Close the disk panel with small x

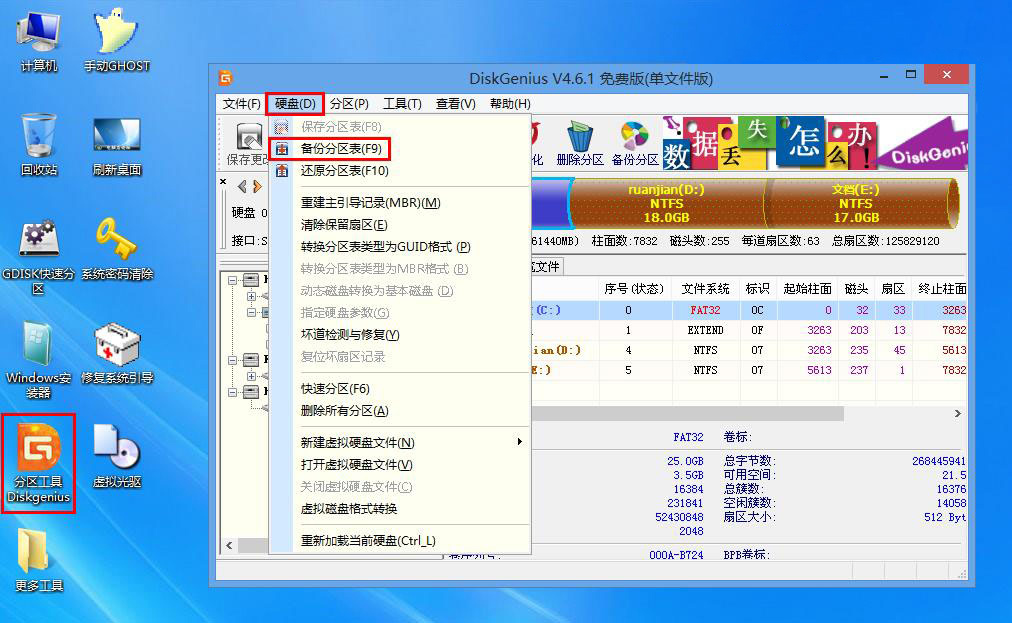tap(223, 181)
